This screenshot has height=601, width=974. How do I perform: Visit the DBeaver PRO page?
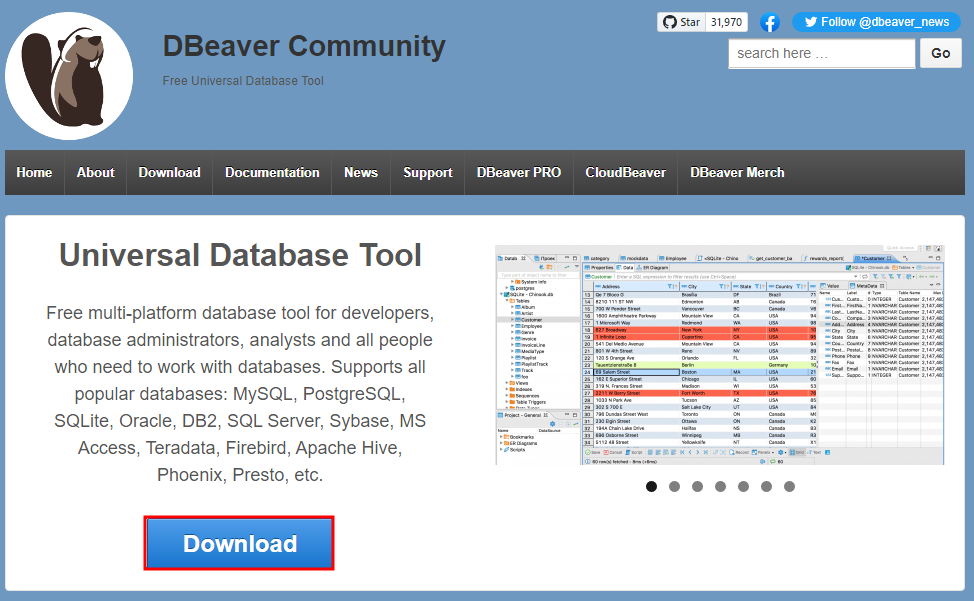[x=519, y=173]
